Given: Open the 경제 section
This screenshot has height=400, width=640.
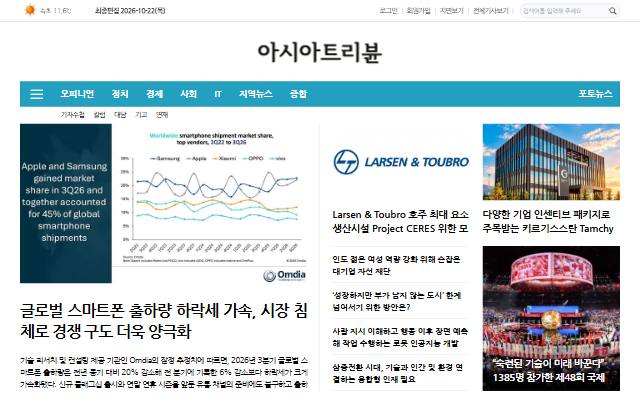Looking at the screenshot, I should coord(154,94).
